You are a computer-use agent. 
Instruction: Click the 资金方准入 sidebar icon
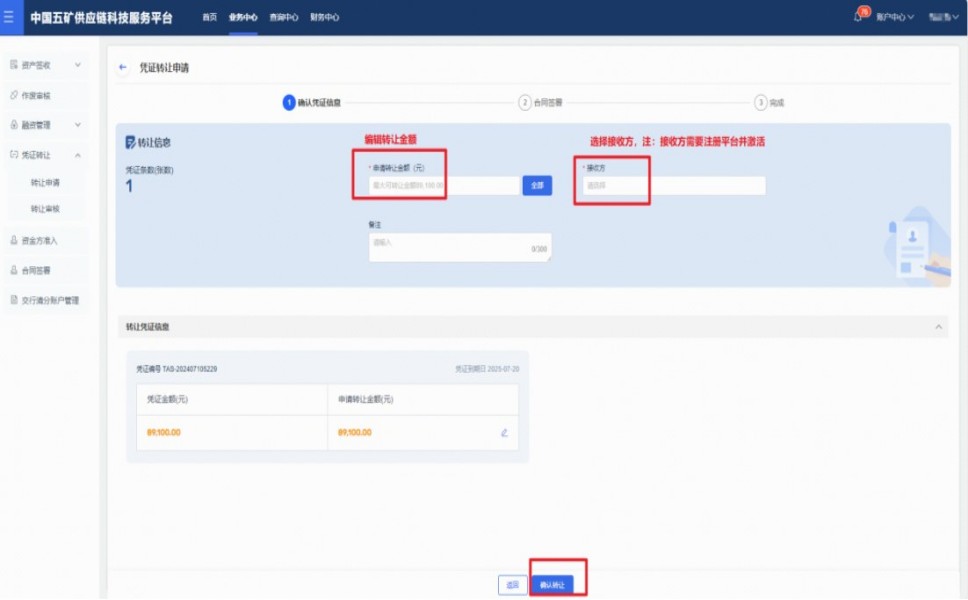tap(14, 240)
